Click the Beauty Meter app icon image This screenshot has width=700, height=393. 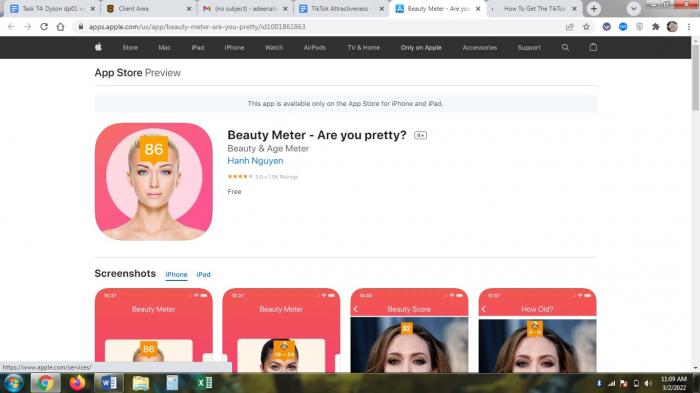click(x=154, y=182)
